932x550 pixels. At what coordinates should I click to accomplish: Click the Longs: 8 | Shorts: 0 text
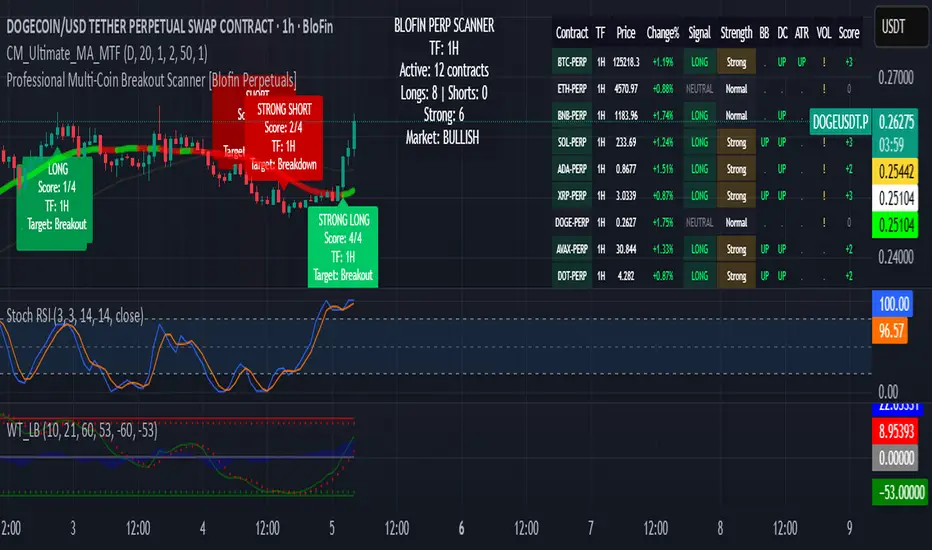point(444,93)
